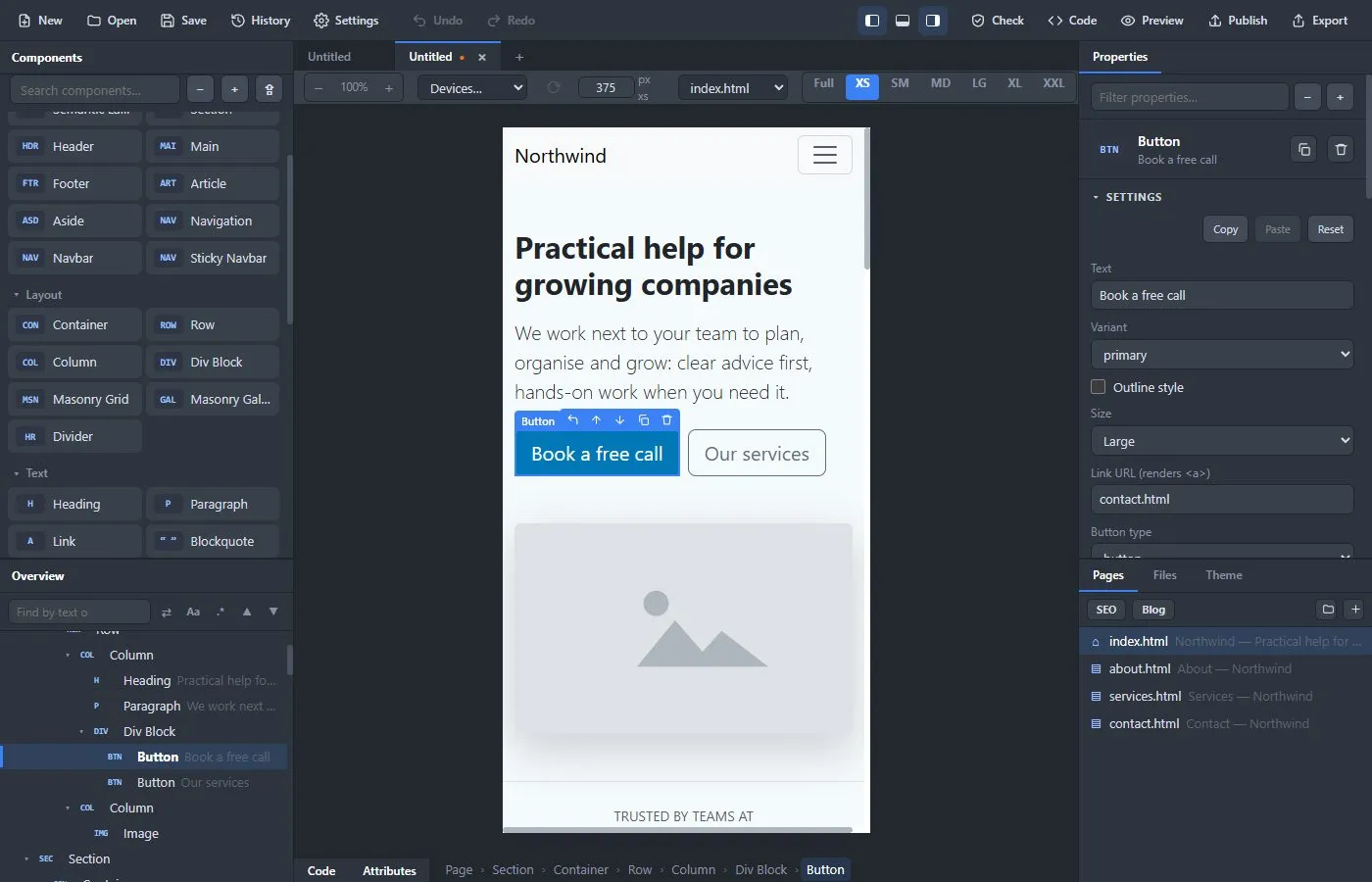Toggle regex search in Overview

(x=220, y=612)
